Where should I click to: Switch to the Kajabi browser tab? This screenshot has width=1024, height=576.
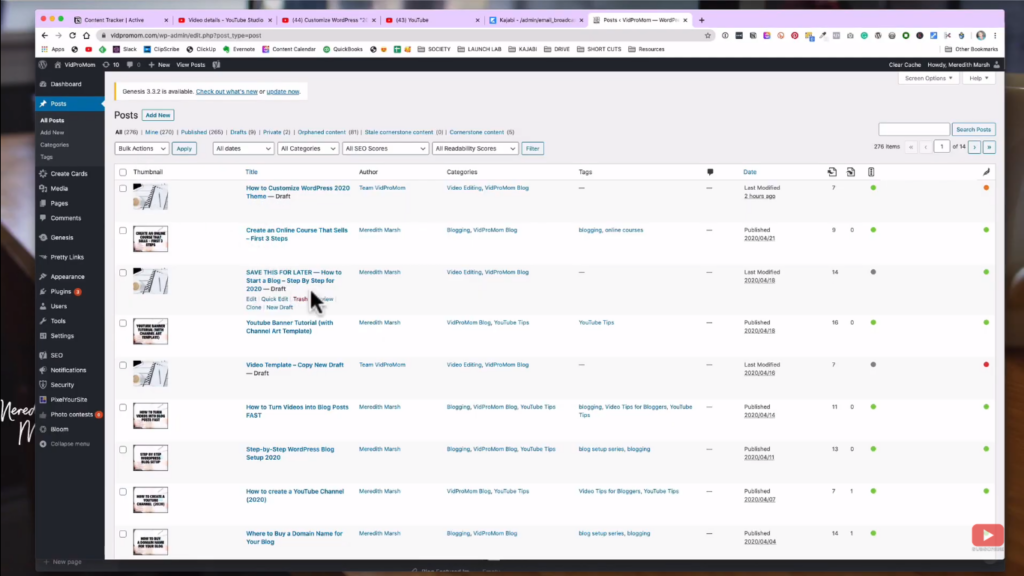click(x=537, y=20)
